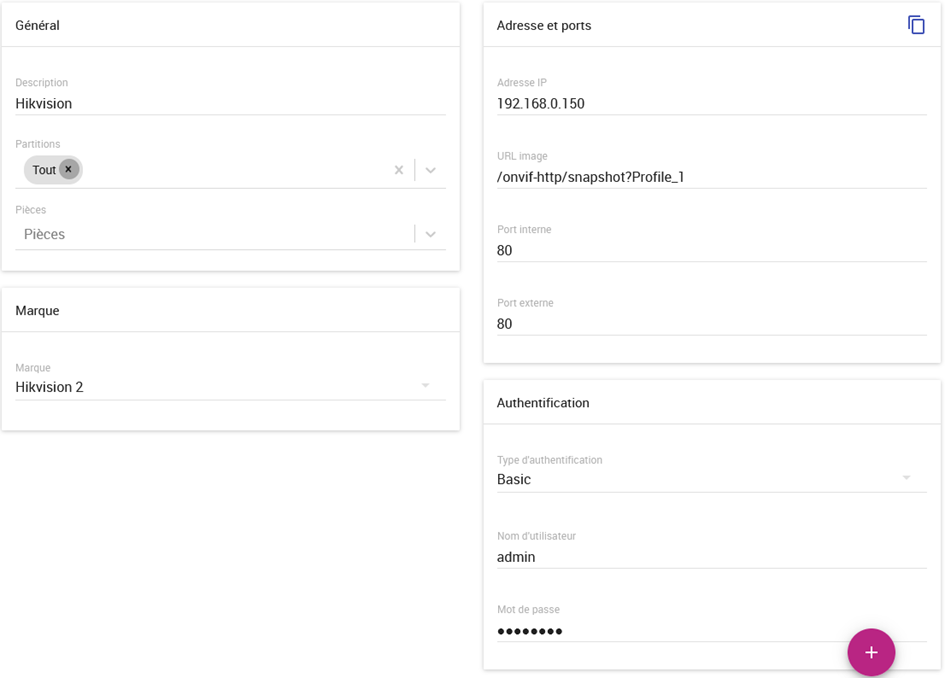Clear all selected partitions
The width and height of the screenshot is (945, 678).
click(398, 170)
